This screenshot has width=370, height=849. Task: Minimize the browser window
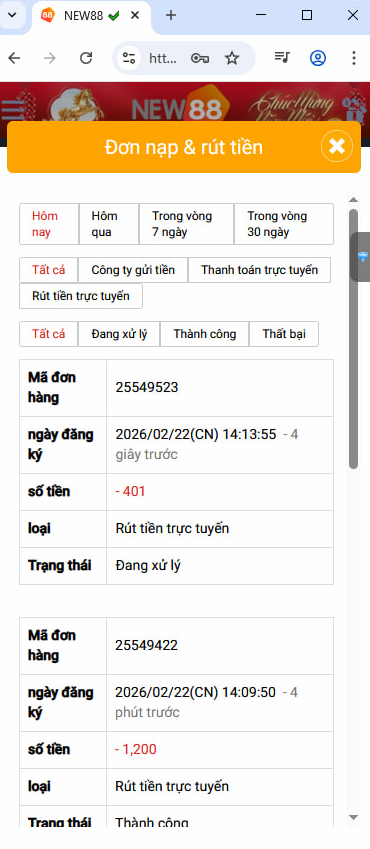point(261,15)
